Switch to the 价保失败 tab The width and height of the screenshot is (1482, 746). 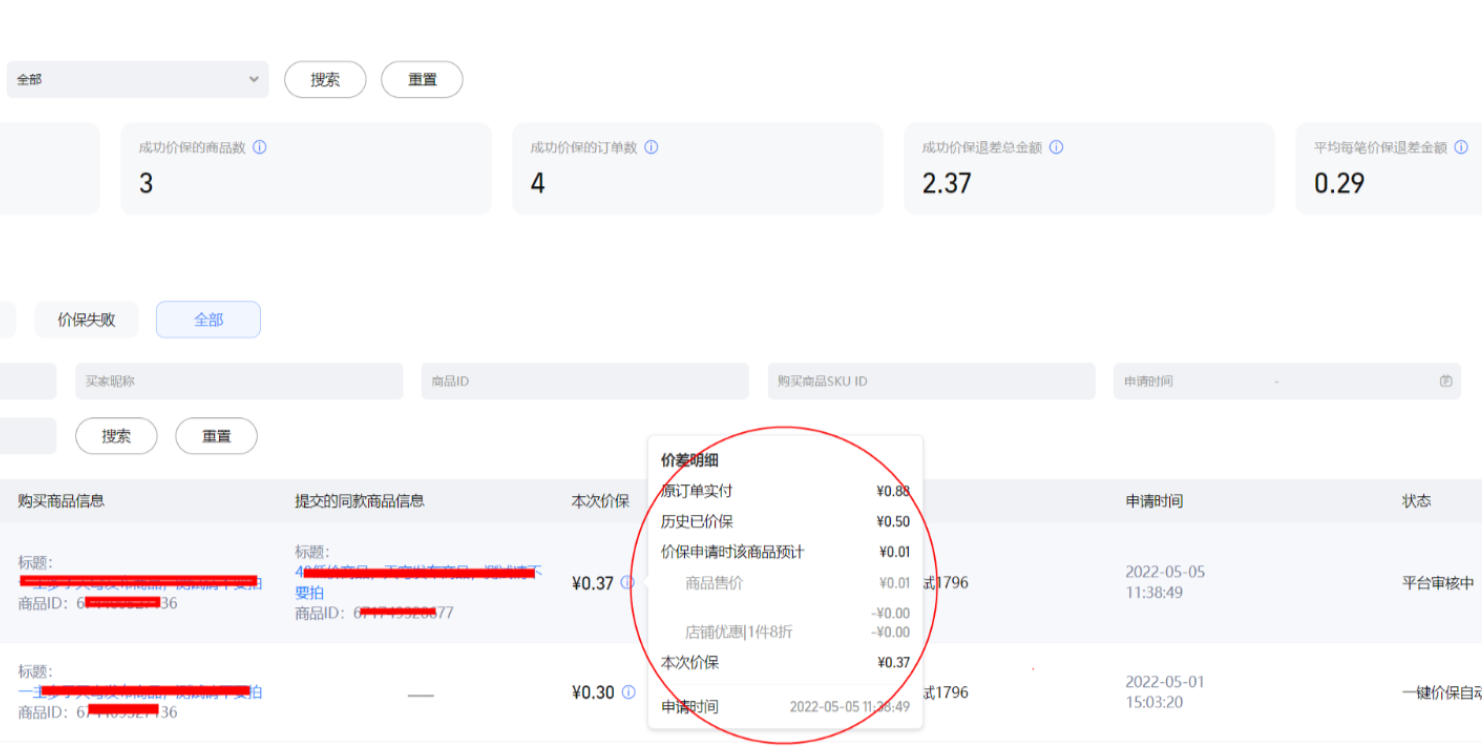click(86, 319)
